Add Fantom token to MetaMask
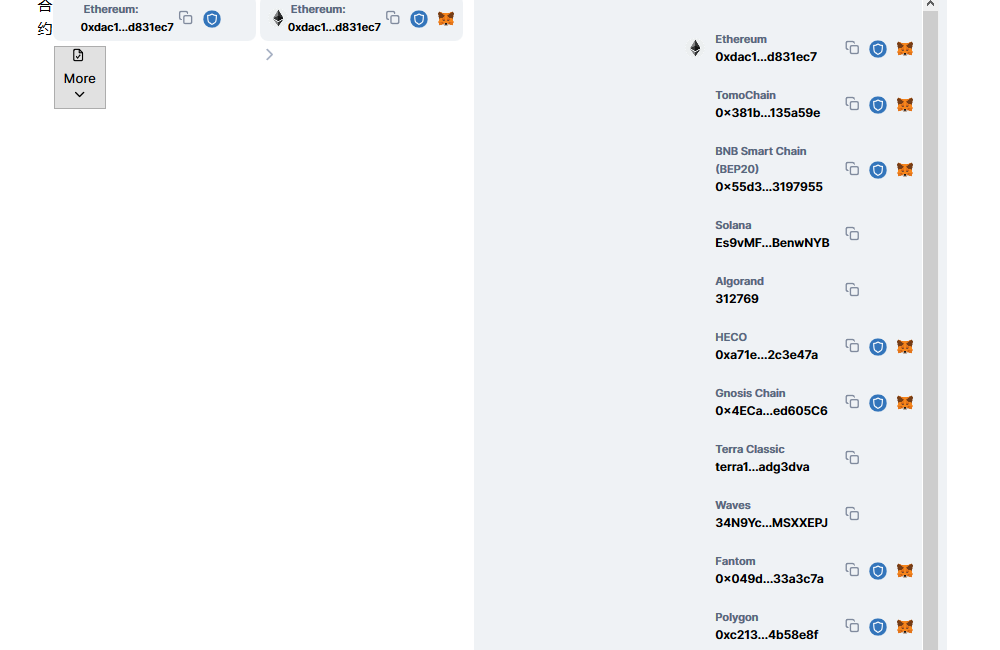1000x650 pixels. coord(905,571)
